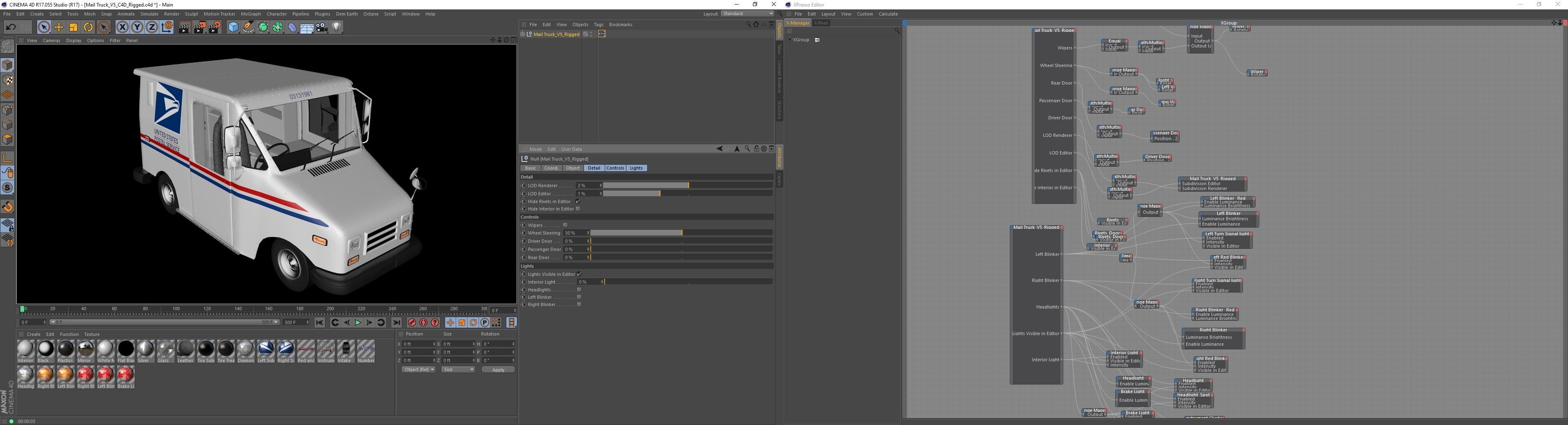
Task: Open the Bend deformer icon
Action: 292,27
